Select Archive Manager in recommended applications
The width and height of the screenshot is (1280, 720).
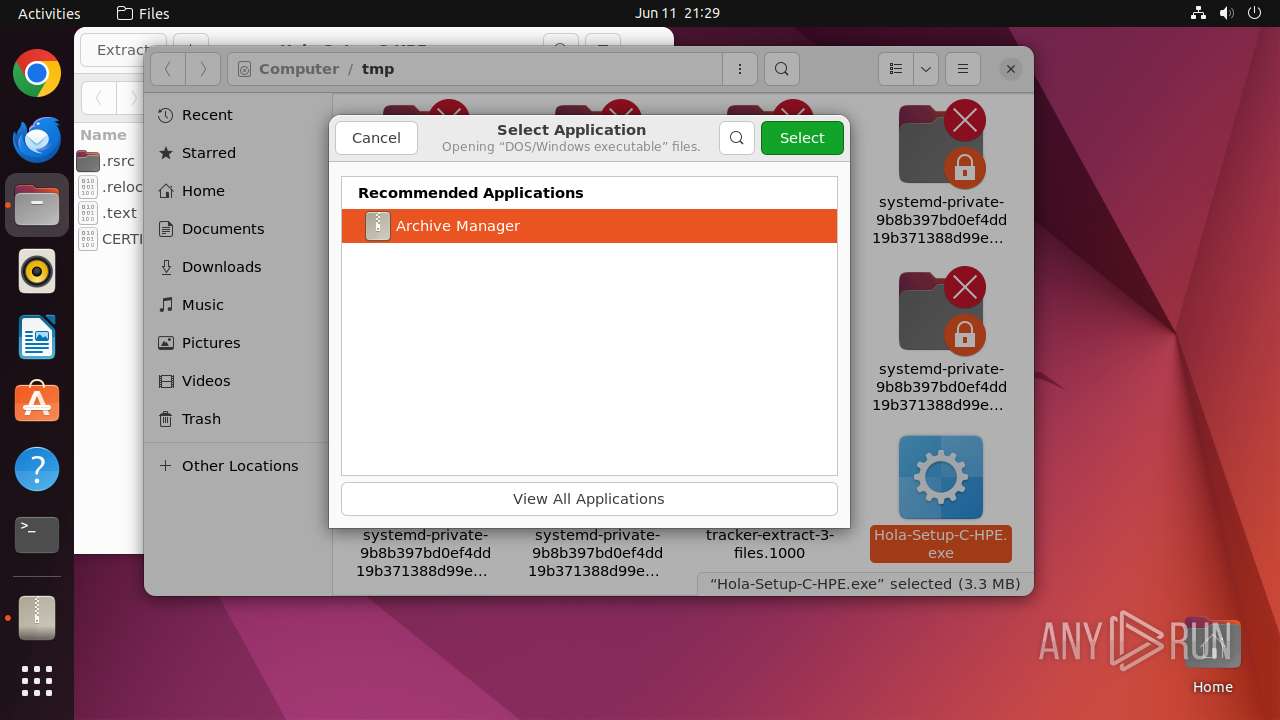[x=589, y=226]
